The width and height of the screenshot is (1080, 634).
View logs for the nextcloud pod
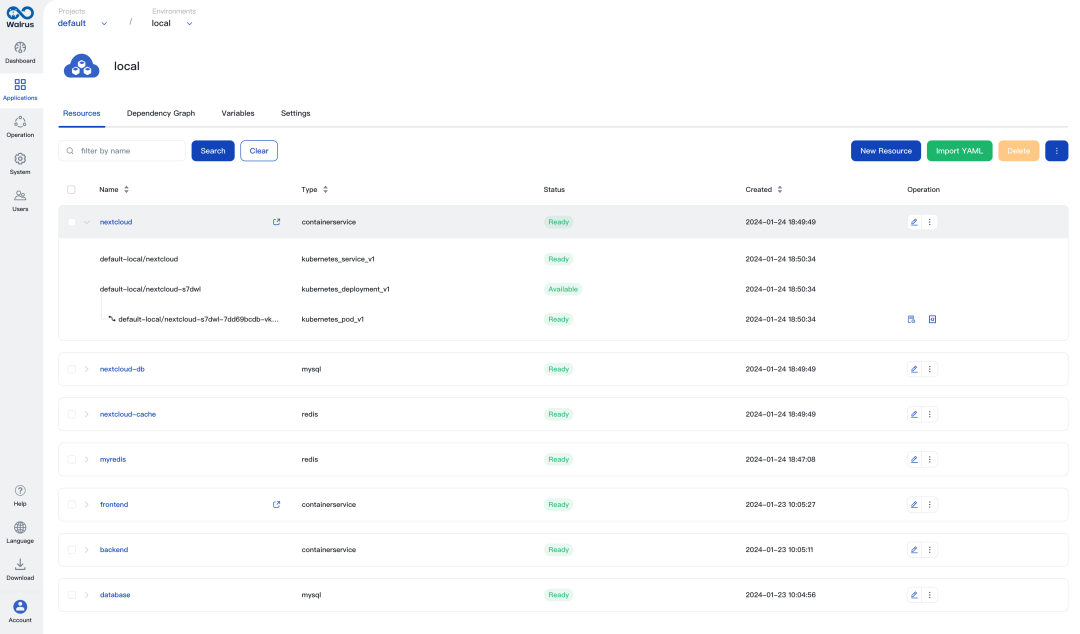[911, 319]
